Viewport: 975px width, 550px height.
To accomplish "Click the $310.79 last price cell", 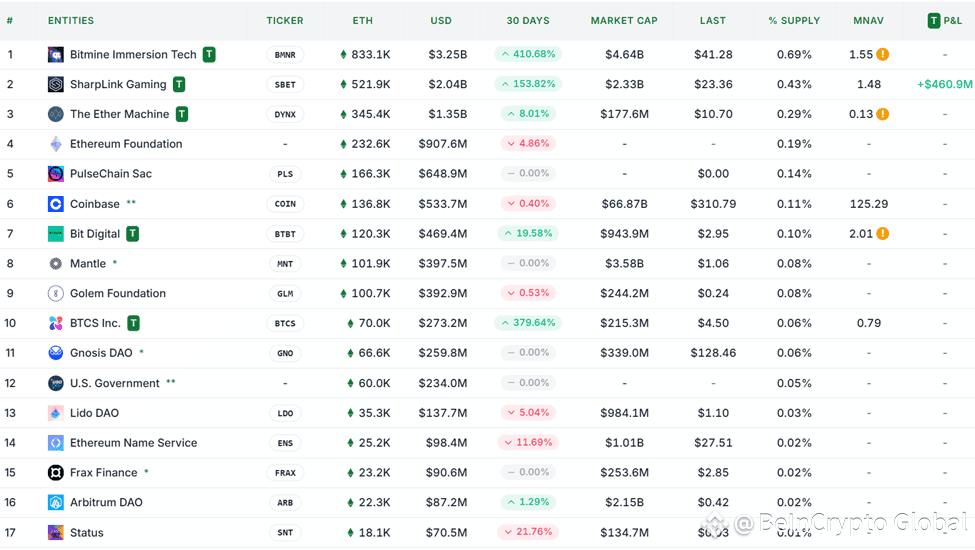I will 713,204.
